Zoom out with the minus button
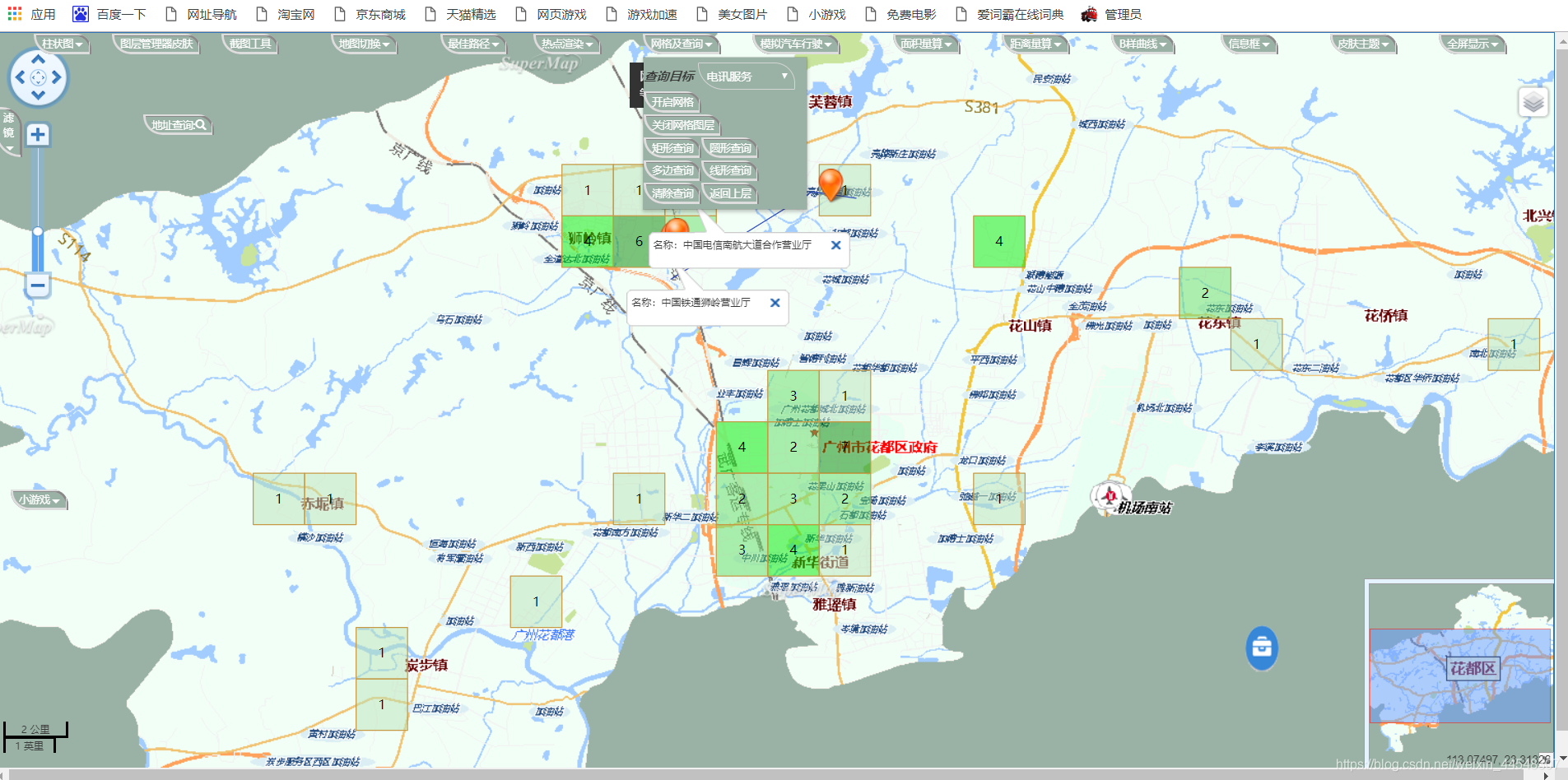This screenshot has height=780, width=1568. click(37, 286)
